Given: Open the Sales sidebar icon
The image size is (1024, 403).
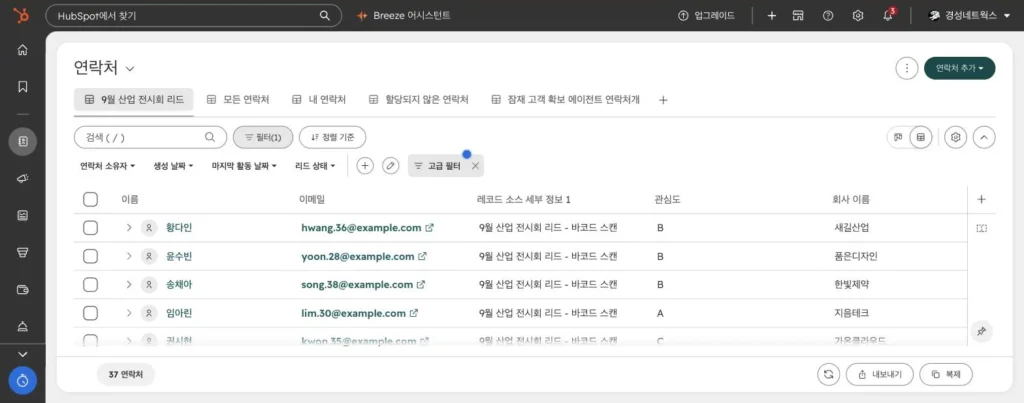Looking at the screenshot, I should pos(22,253).
